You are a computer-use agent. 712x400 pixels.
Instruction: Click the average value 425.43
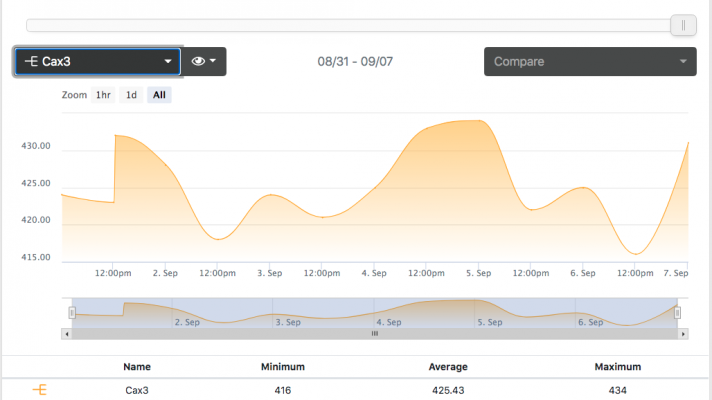[x=448, y=390]
